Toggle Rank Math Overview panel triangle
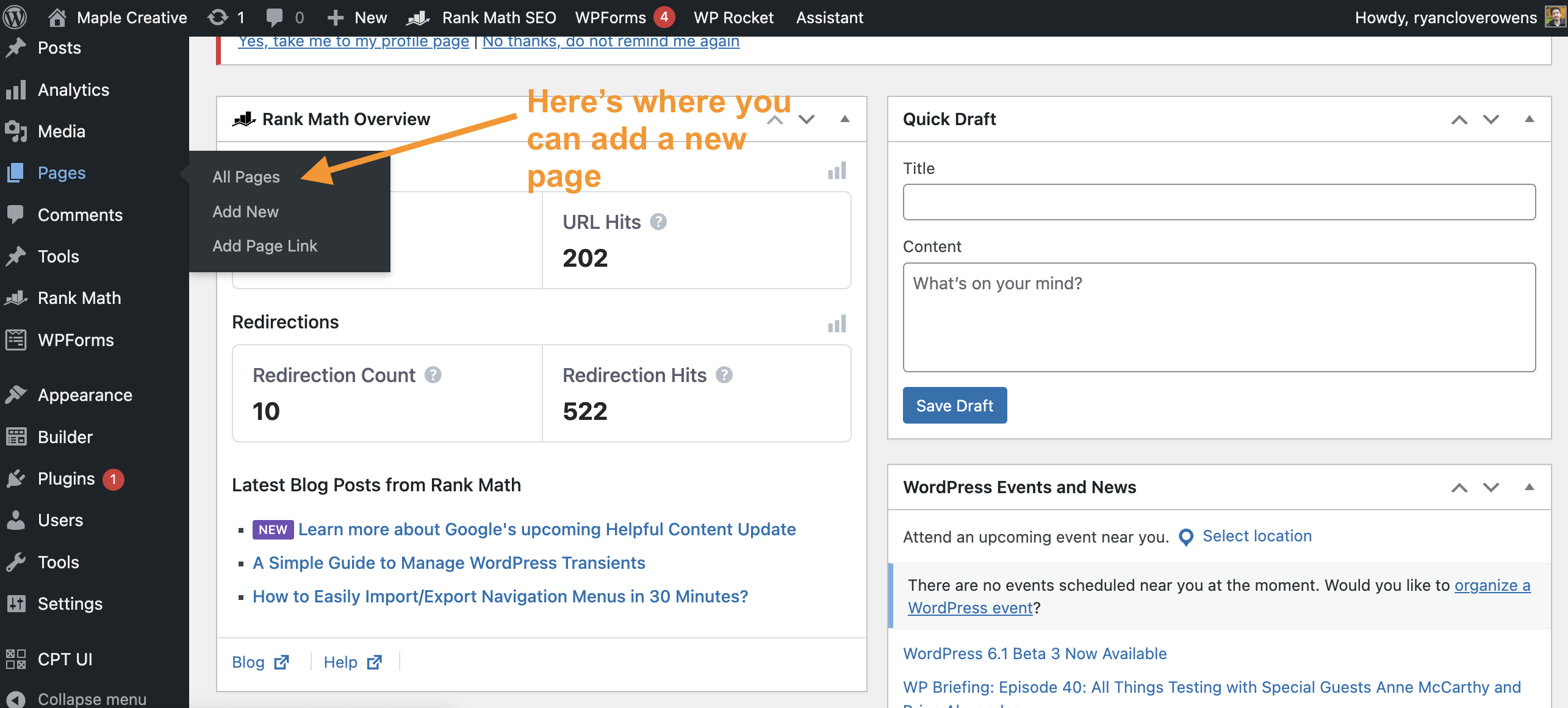Screen dimensions: 1568x708 point(844,119)
